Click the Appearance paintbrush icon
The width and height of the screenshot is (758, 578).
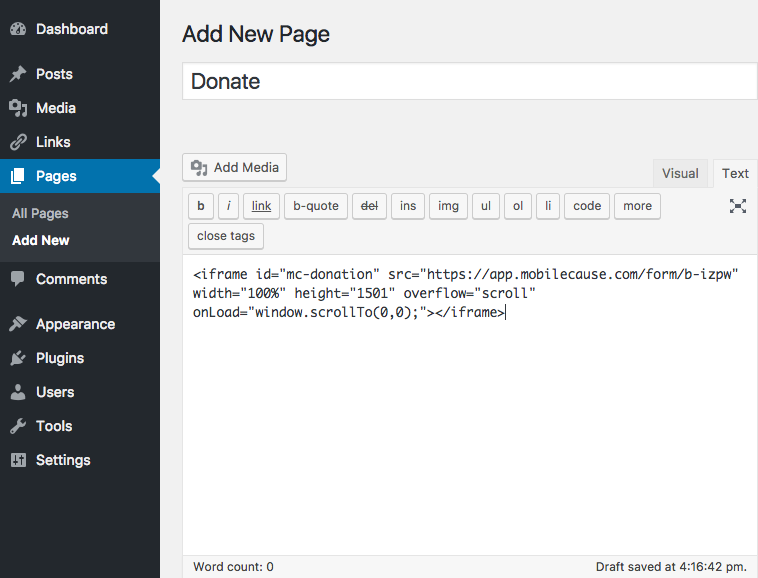coord(18,324)
